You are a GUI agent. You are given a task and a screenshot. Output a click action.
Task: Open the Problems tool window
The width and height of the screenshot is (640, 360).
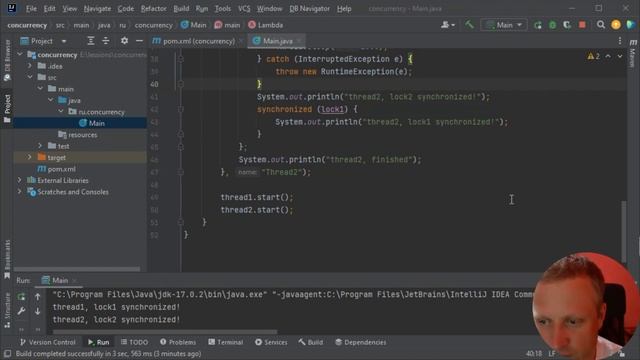[178, 342]
